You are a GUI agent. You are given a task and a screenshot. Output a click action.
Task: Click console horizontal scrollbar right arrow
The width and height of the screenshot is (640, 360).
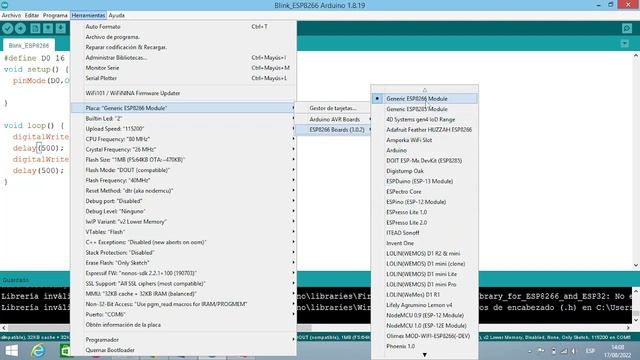click(628, 328)
